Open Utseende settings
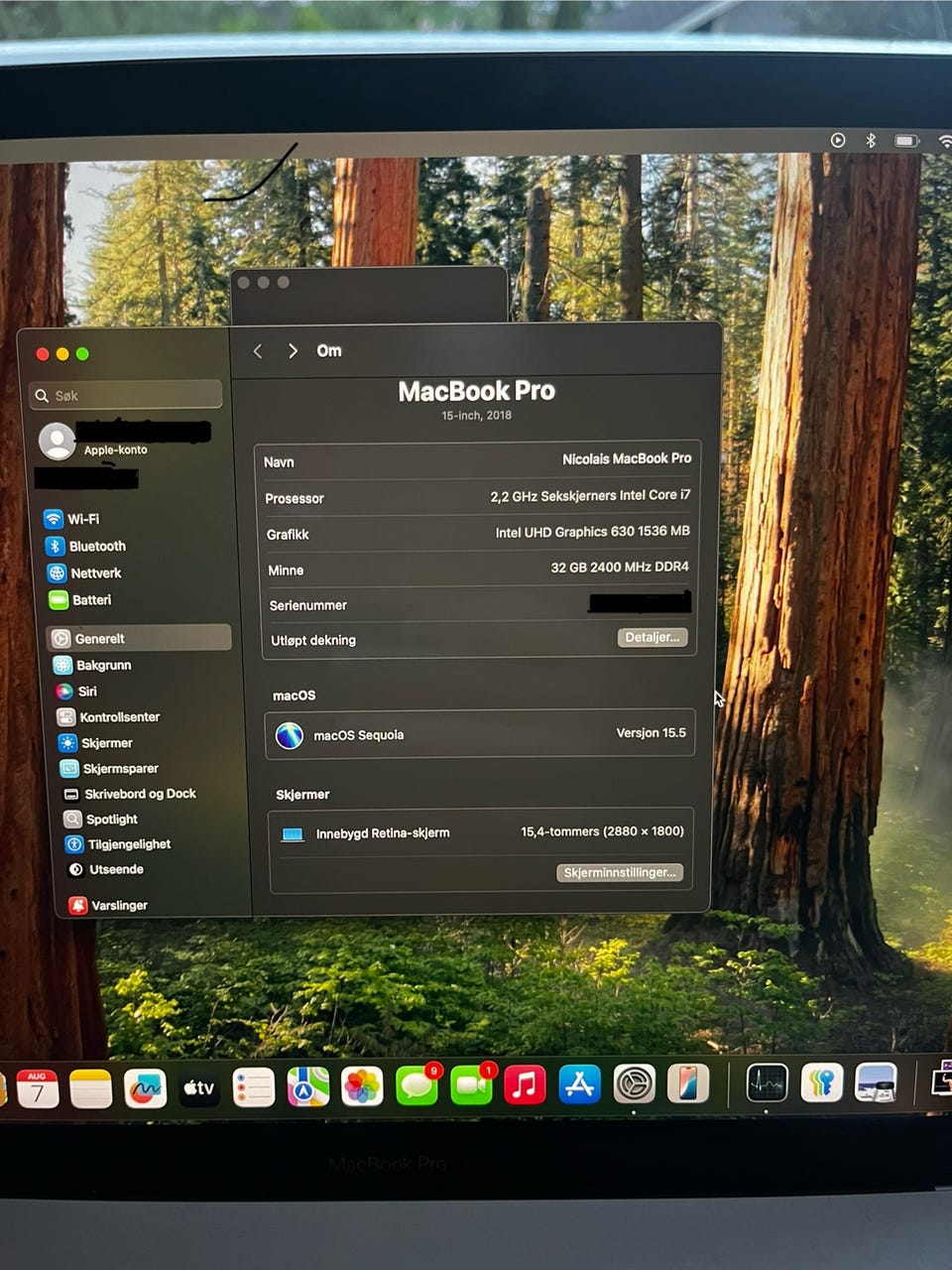Screen dimensions: 952x1270 tap(105, 869)
